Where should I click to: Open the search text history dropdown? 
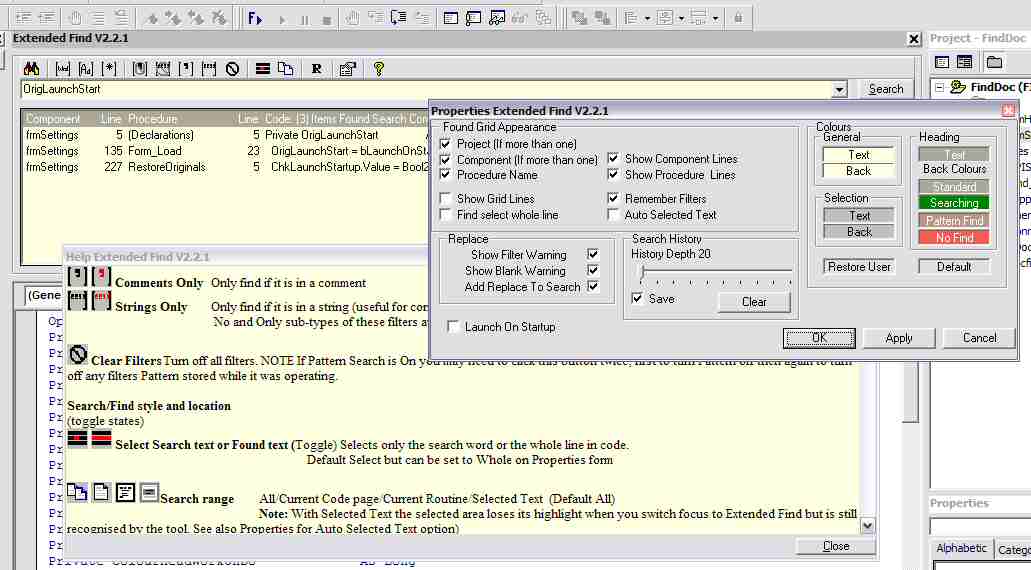[839, 89]
